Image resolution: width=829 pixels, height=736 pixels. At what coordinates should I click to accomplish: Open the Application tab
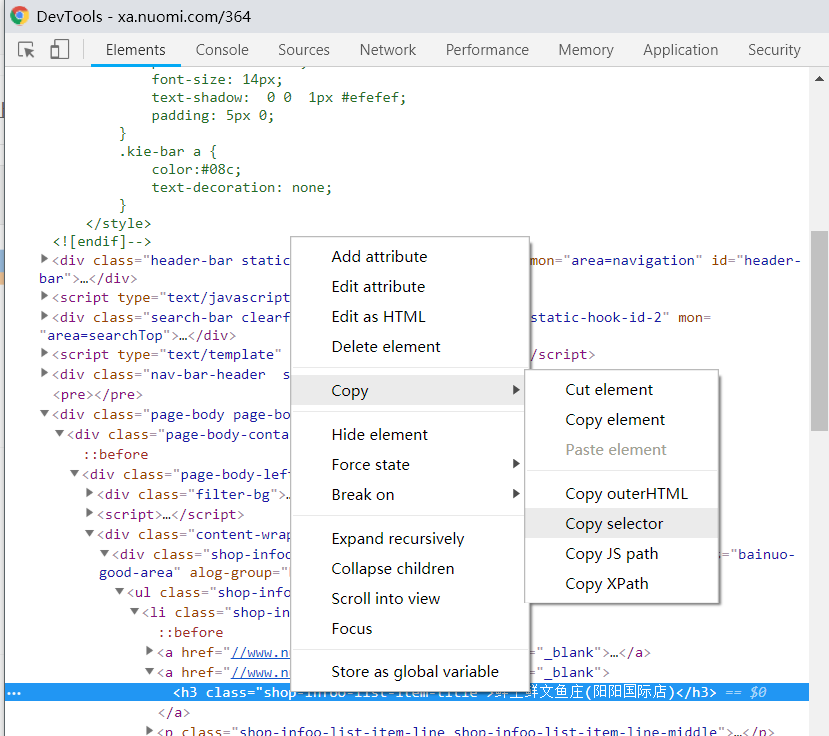click(680, 50)
